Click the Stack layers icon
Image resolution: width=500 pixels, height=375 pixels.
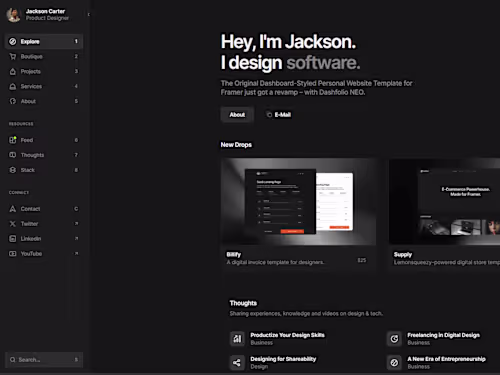point(13,170)
